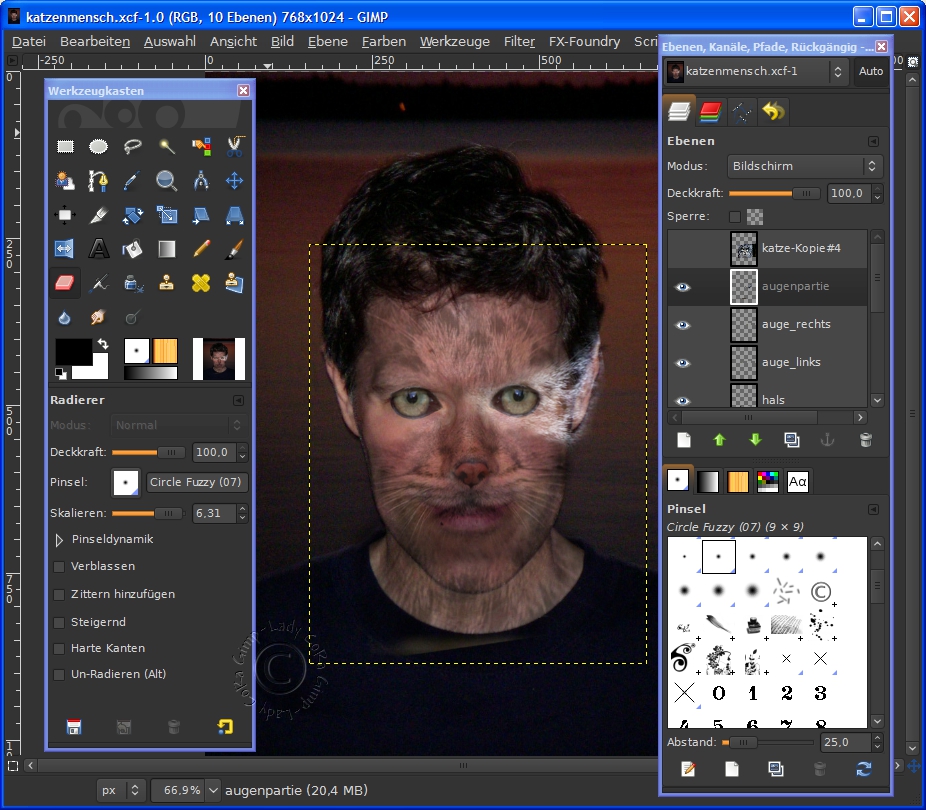The image size is (926, 810).
Task: Select the Rotate tool
Action: 132,215
